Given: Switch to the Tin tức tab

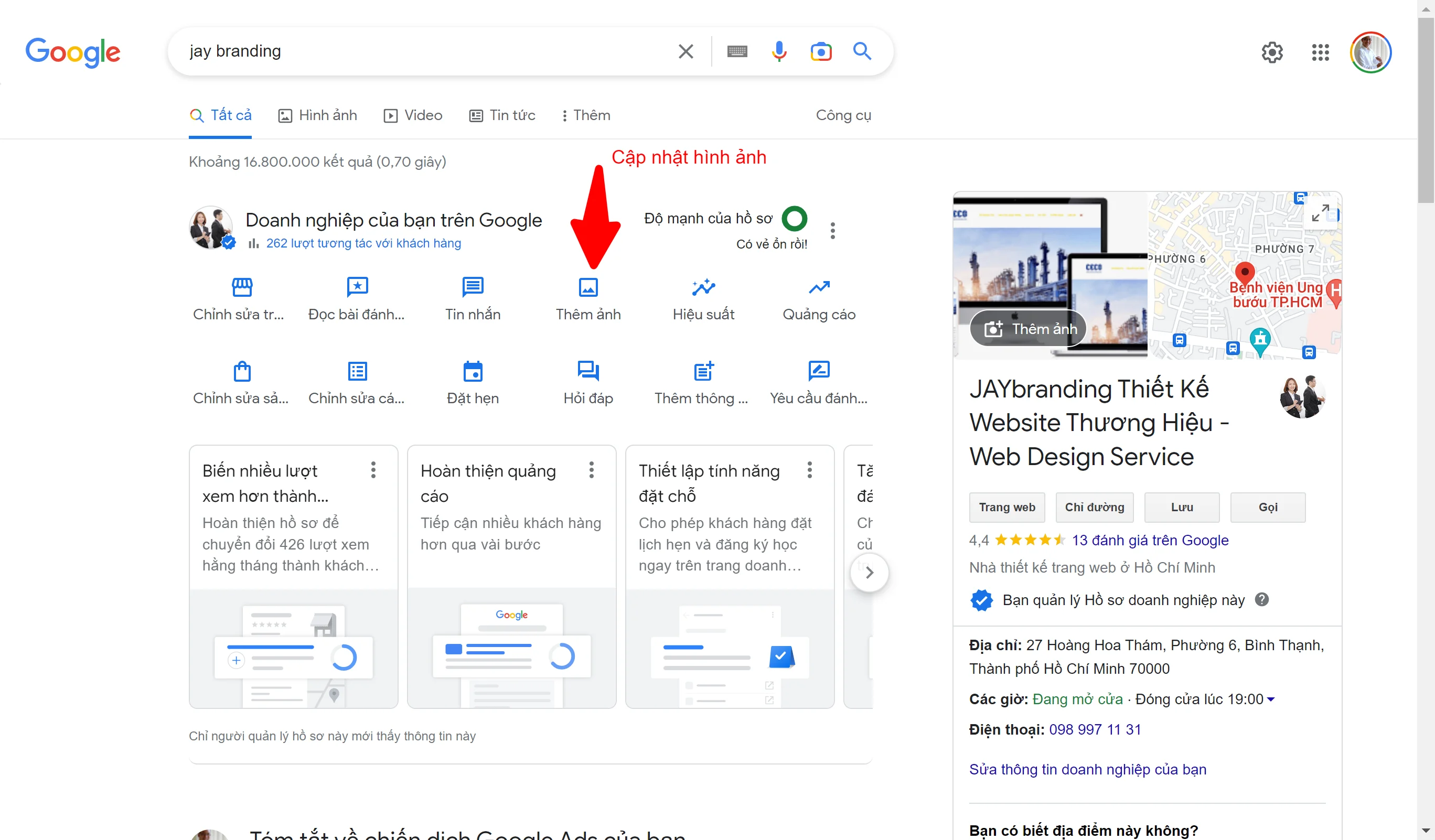Looking at the screenshot, I should 502,115.
